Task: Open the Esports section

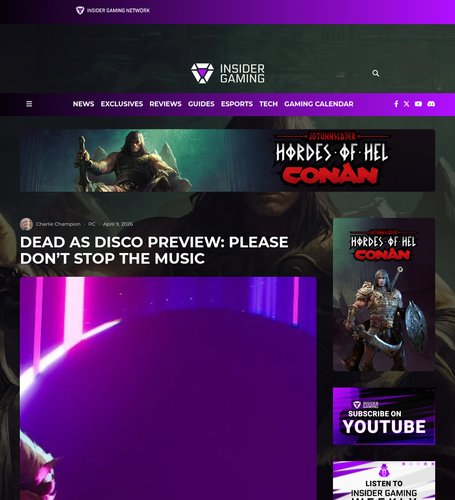Action: tap(237, 104)
